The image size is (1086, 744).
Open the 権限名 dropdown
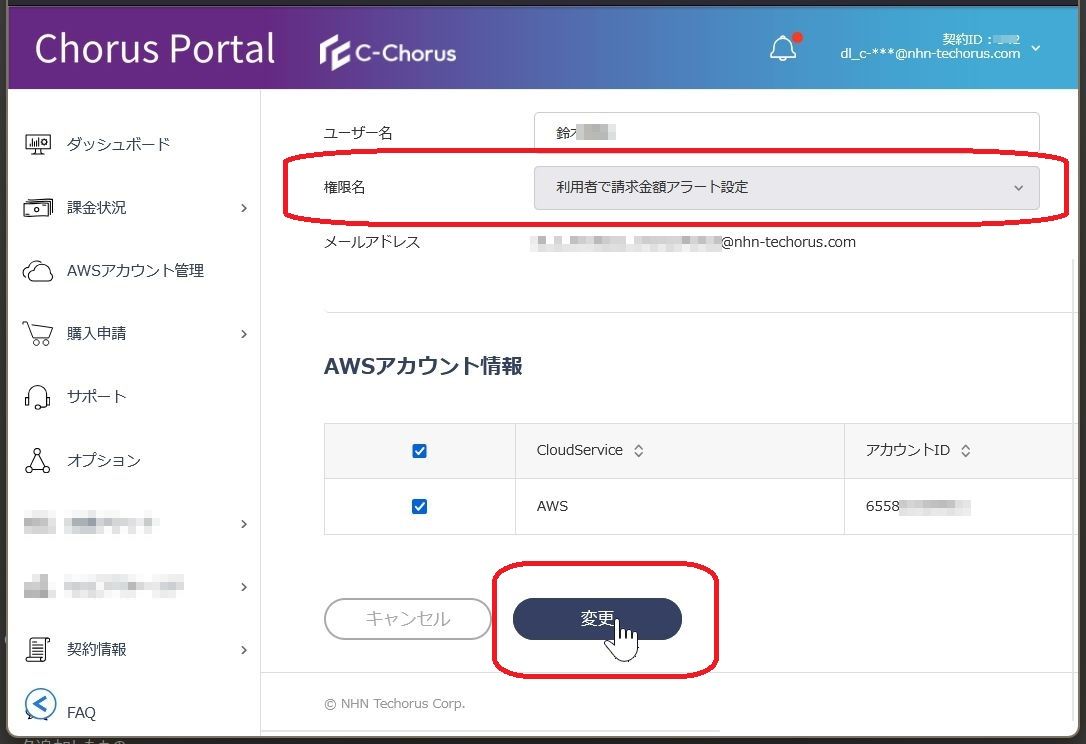coord(786,188)
